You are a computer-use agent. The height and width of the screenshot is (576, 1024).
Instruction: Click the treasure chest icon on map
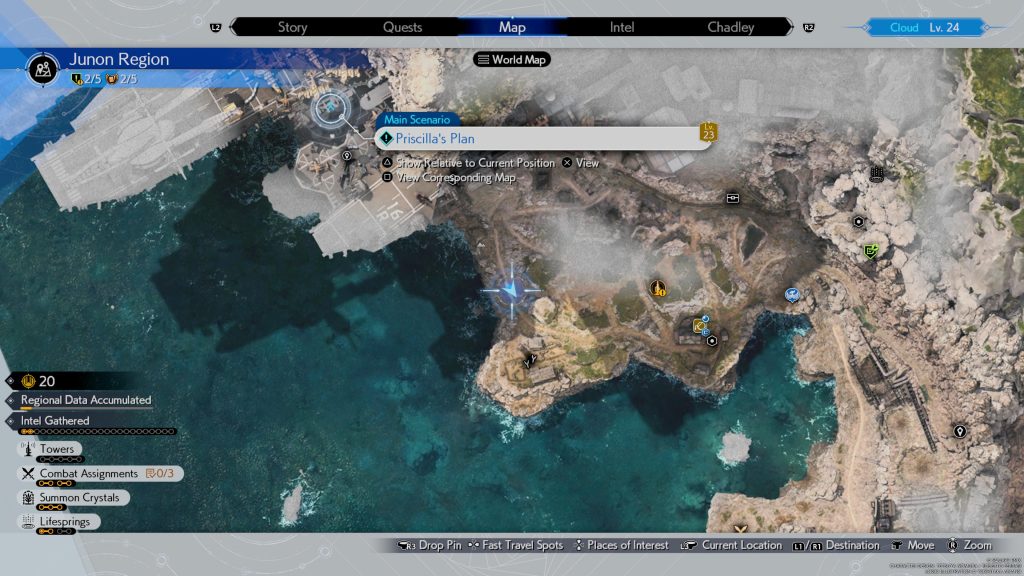(733, 198)
